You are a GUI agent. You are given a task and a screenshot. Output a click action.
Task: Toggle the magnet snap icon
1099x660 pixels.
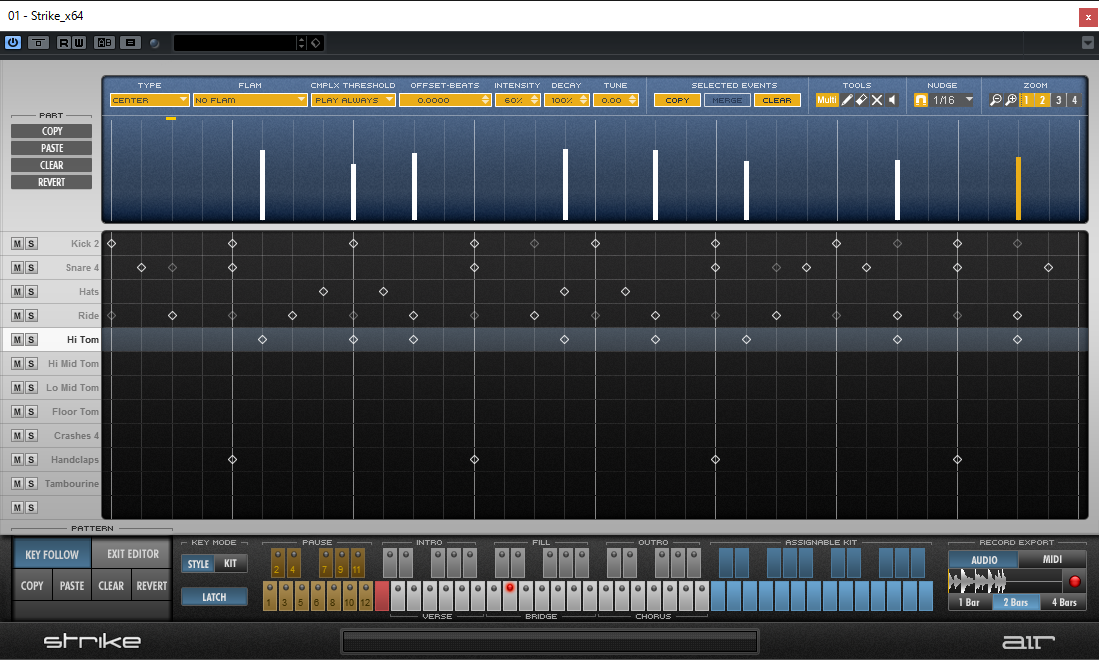pyautogui.click(x=921, y=100)
